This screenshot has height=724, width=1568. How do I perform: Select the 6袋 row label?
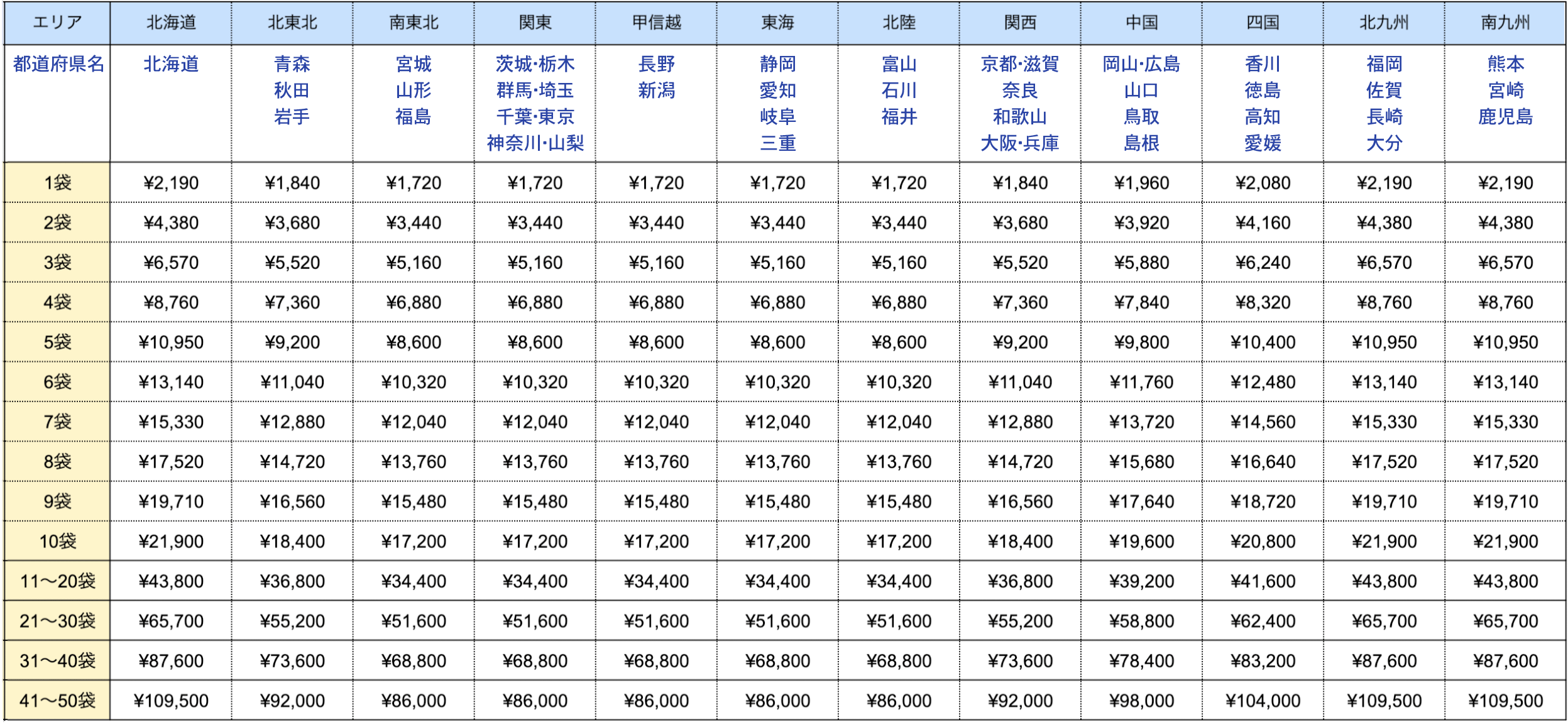coord(57,382)
